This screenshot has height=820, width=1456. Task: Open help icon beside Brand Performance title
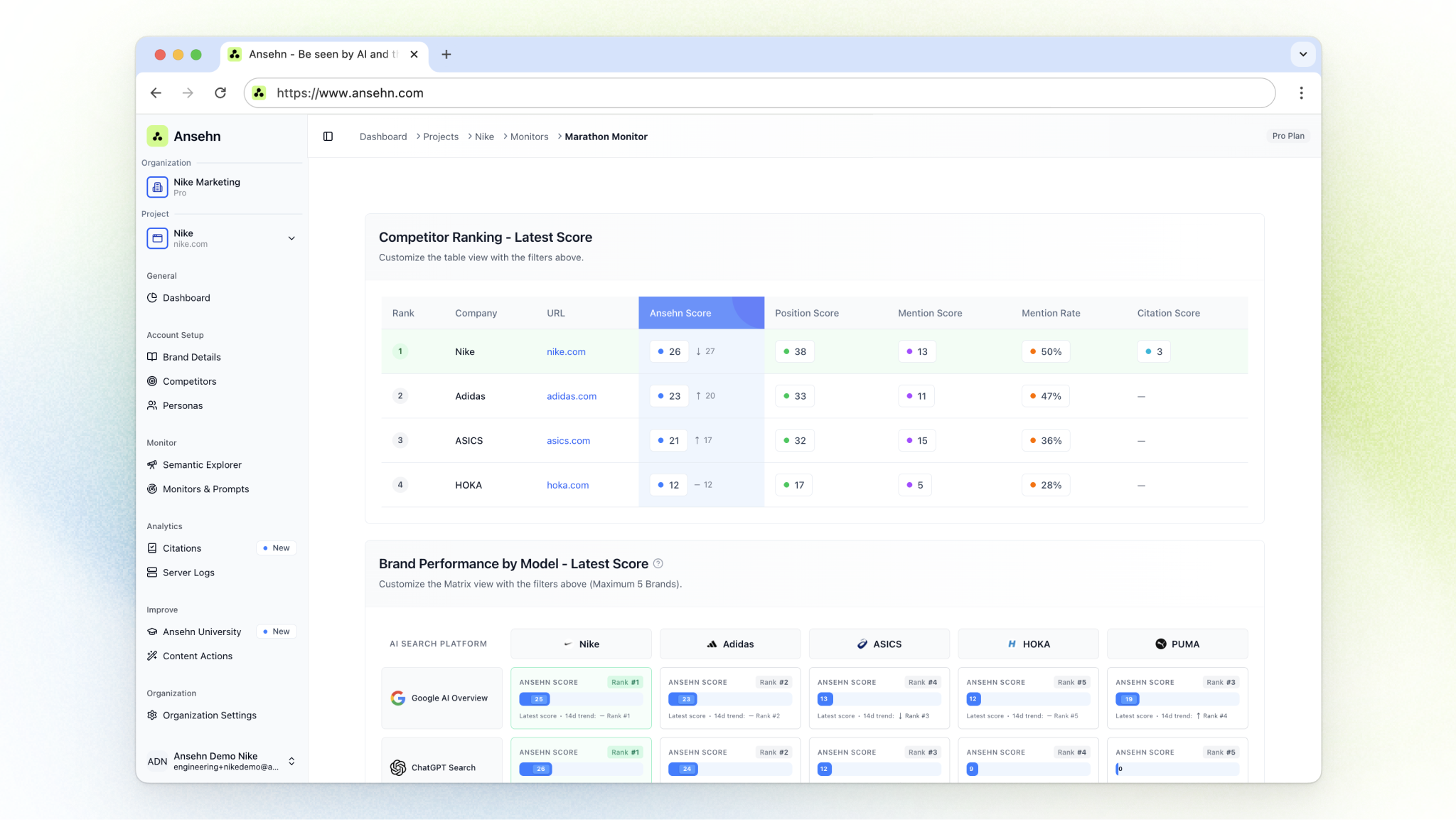(658, 564)
